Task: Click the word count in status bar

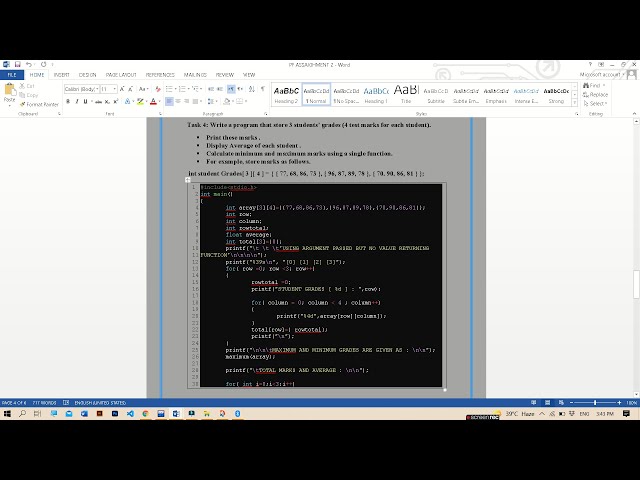Action: tap(44, 402)
